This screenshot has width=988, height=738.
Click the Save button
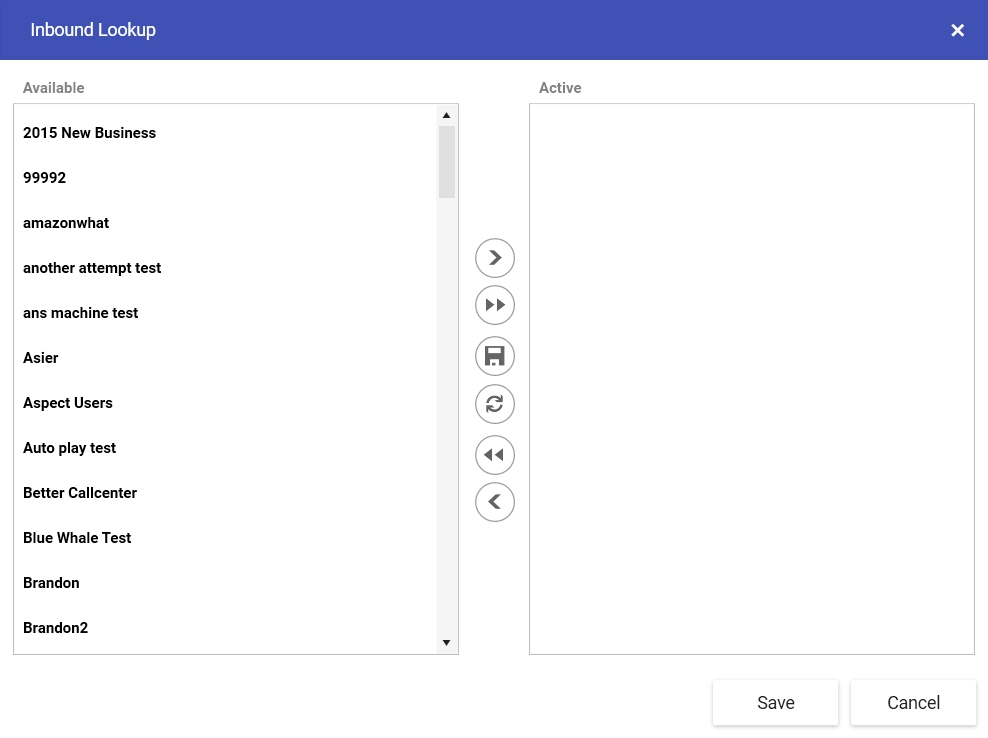[776, 703]
